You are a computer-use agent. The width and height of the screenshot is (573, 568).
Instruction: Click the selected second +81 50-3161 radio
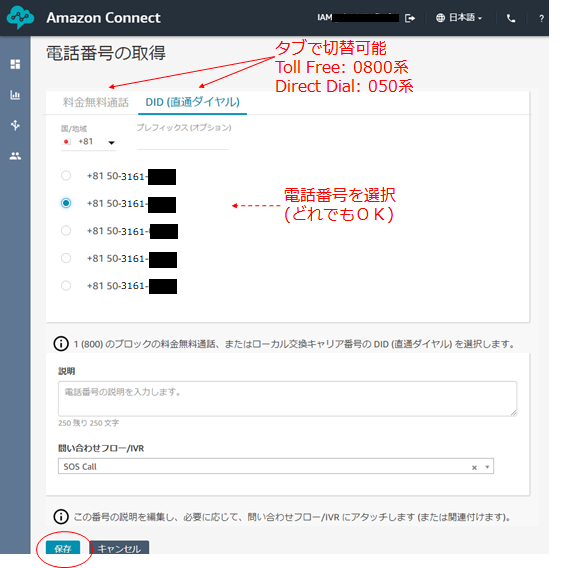tap(66, 203)
